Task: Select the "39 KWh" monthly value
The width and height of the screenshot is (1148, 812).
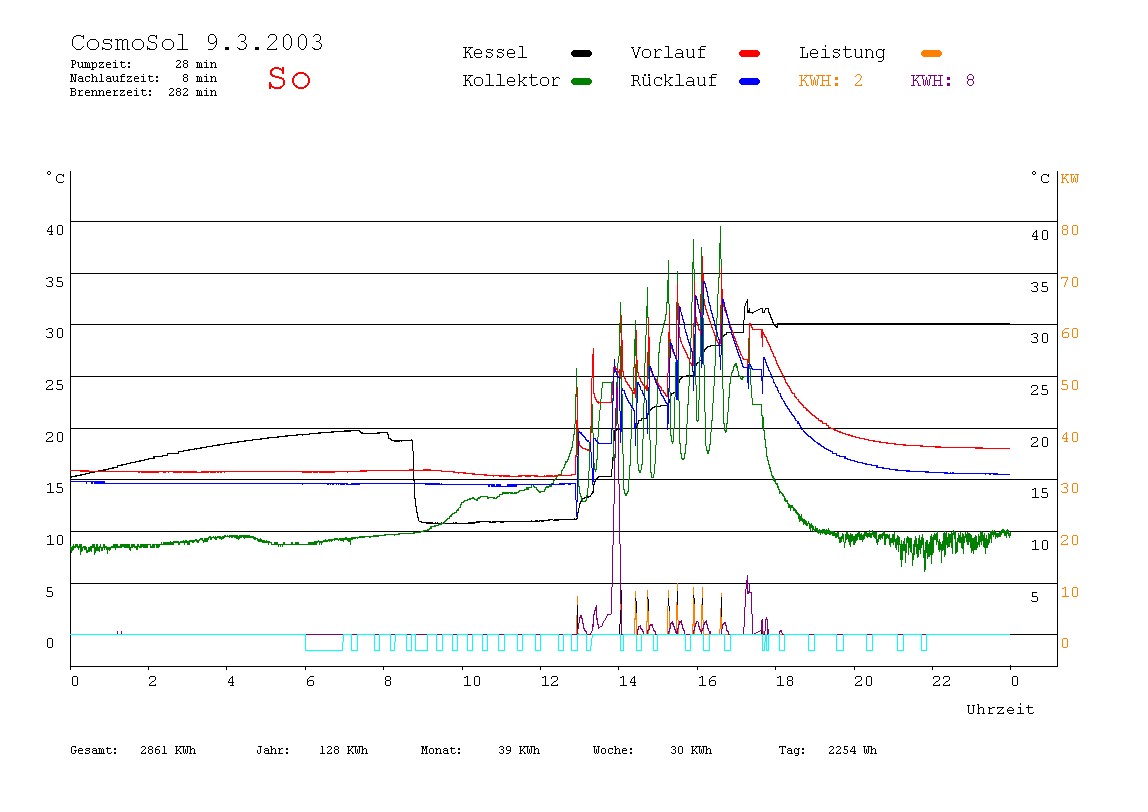Action: click(x=519, y=750)
